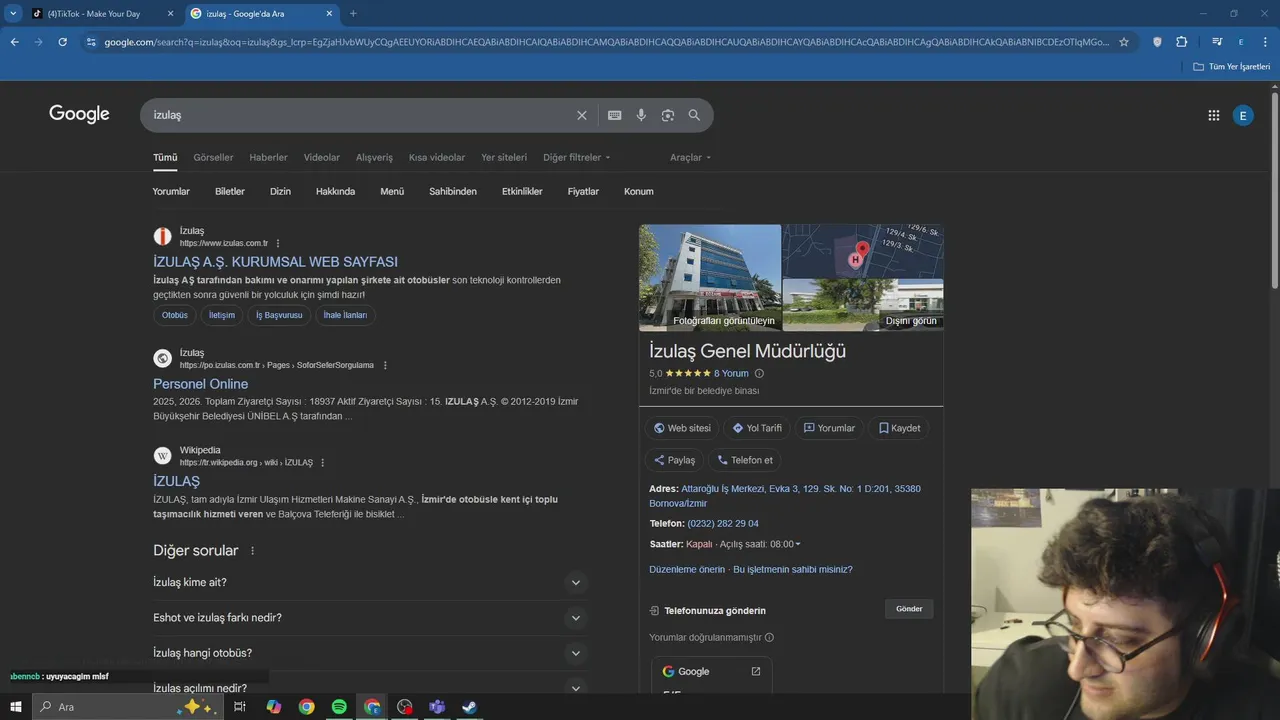Expand opening hours next to Açılış saati 08:00

798,544
